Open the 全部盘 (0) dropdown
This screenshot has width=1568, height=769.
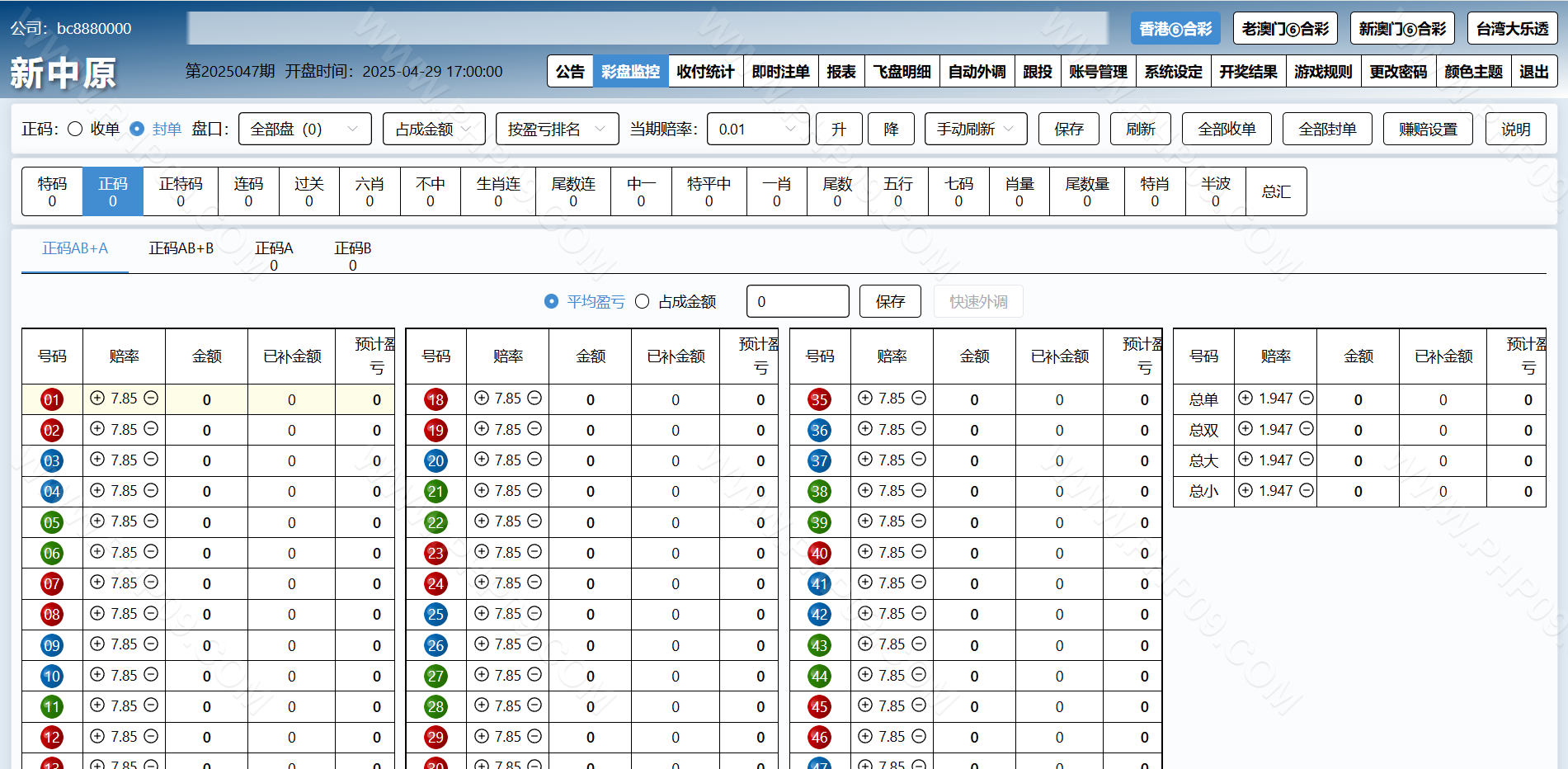(304, 129)
